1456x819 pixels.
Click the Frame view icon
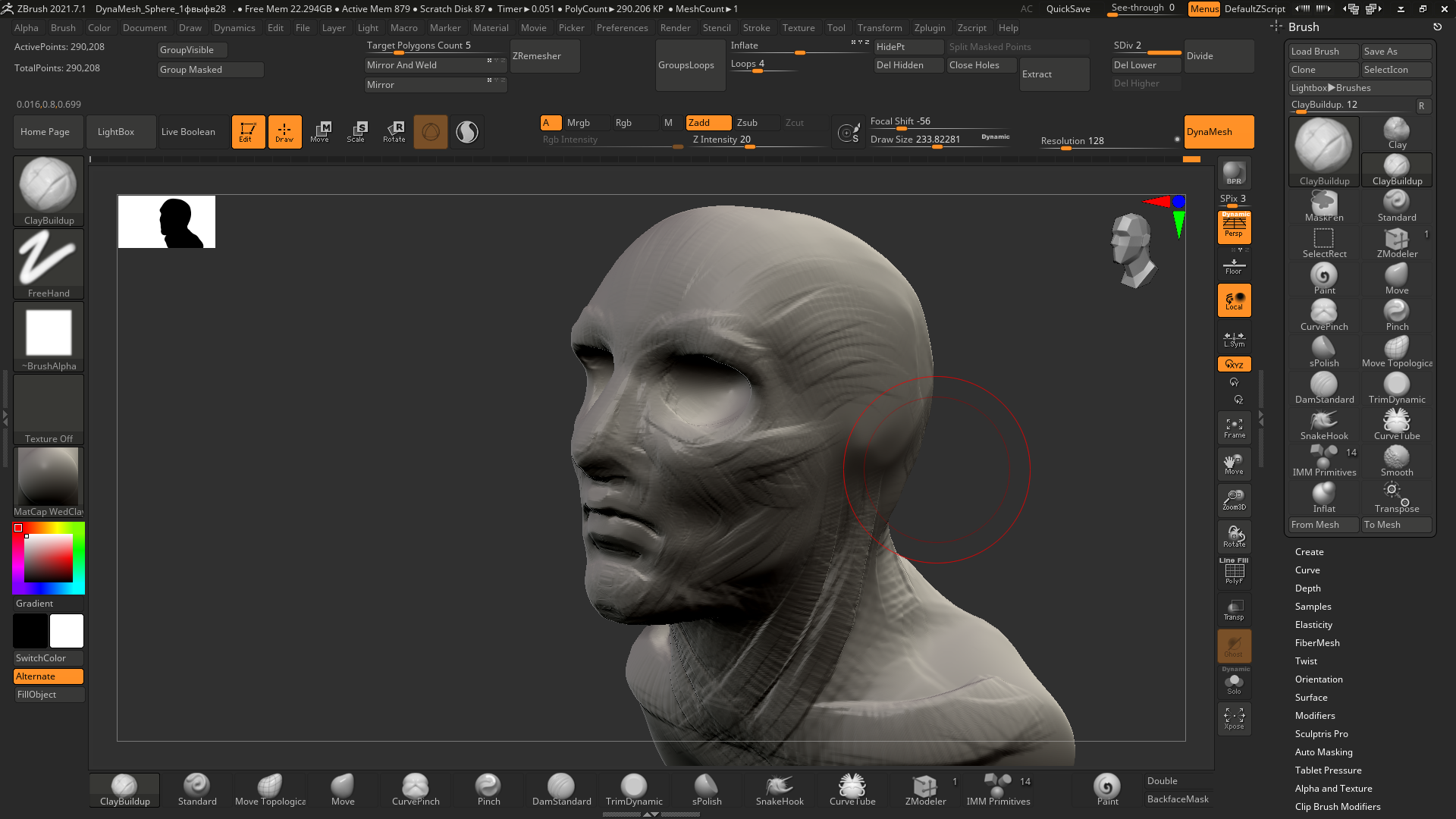1234,428
